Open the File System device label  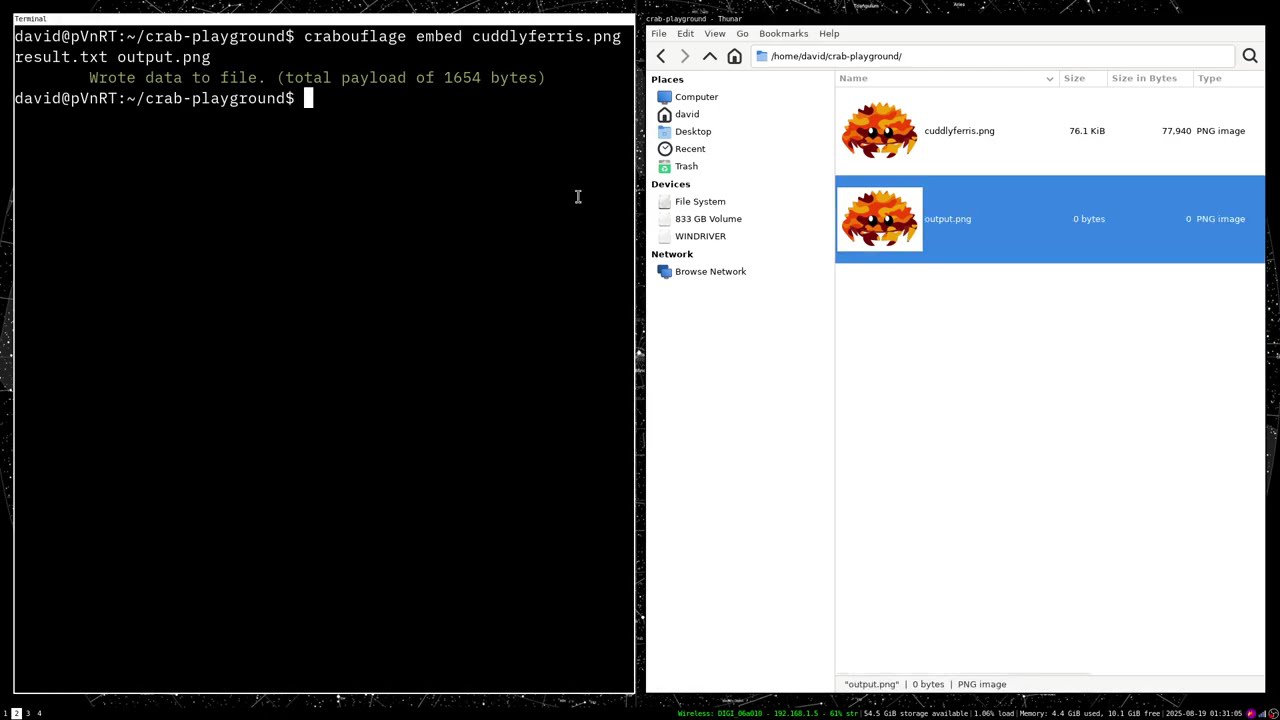tap(700, 201)
